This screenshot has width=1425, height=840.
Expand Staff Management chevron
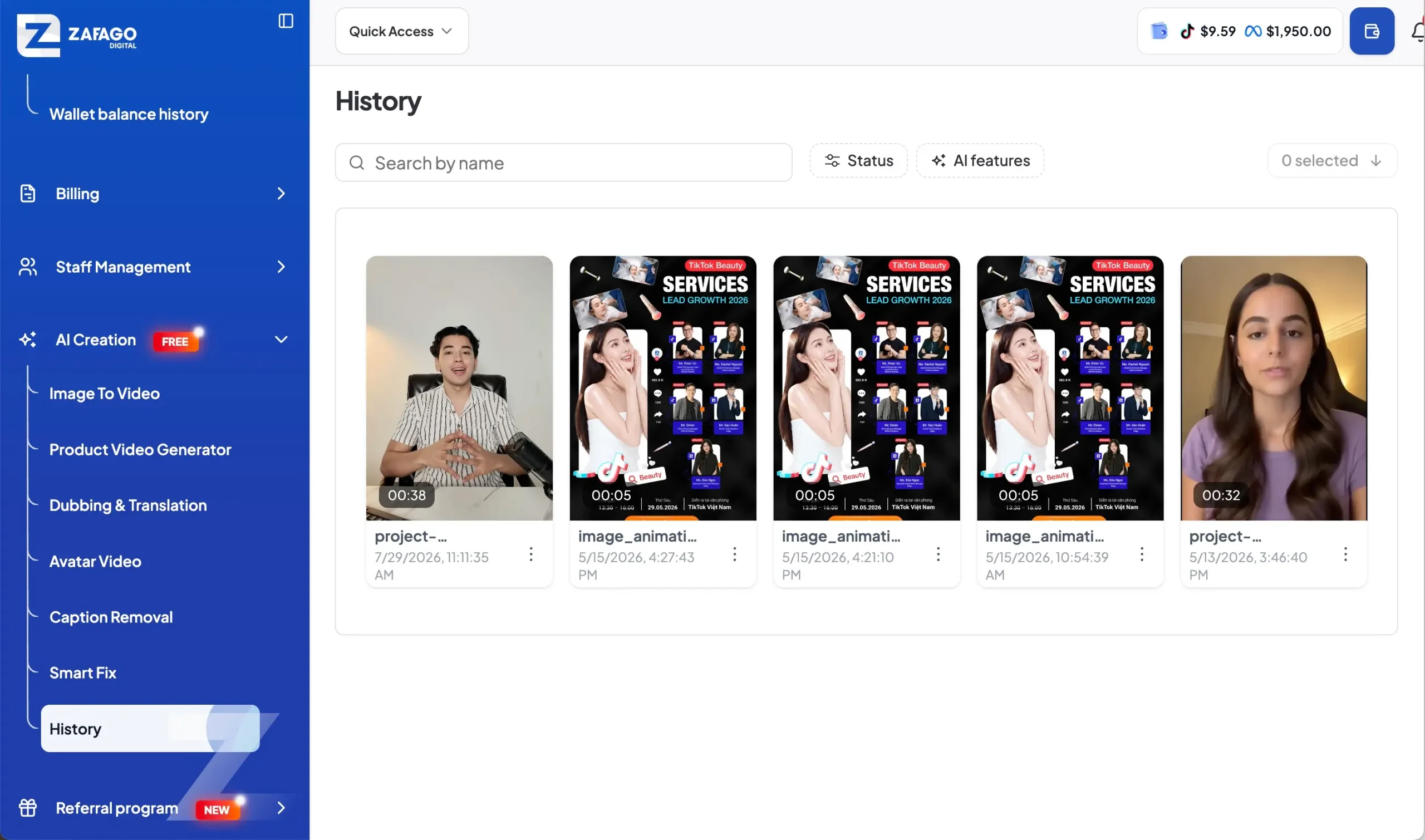pos(281,267)
